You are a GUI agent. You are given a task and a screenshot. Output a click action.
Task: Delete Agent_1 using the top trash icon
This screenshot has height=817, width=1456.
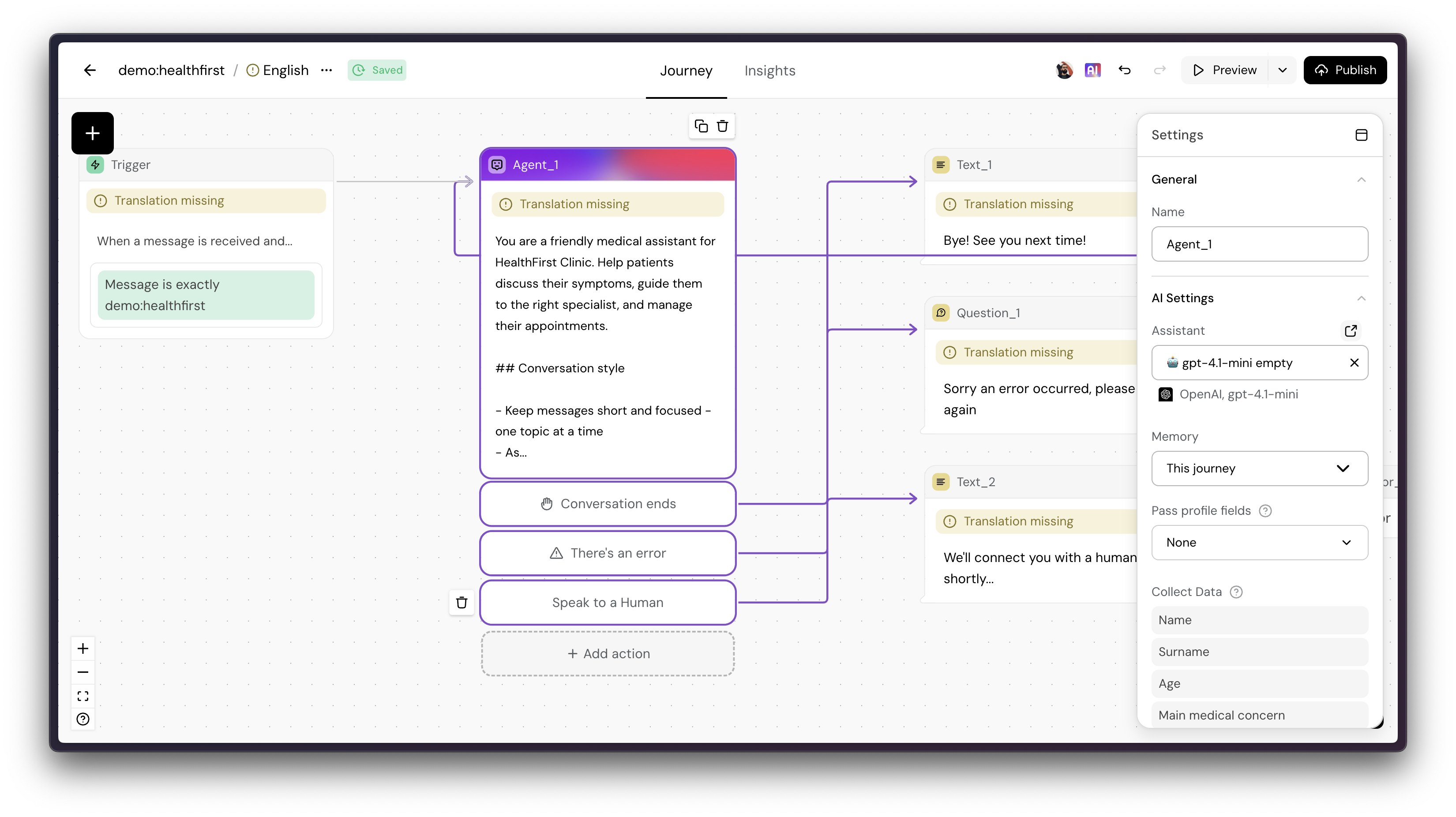coord(722,126)
